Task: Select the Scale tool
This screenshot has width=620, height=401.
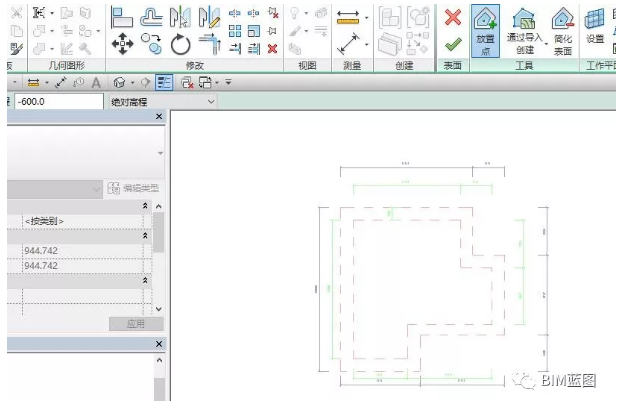Action: click(254, 31)
